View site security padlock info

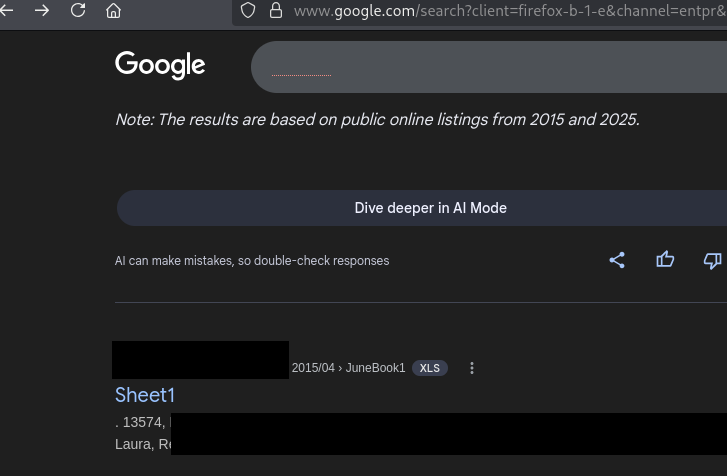[276, 10]
